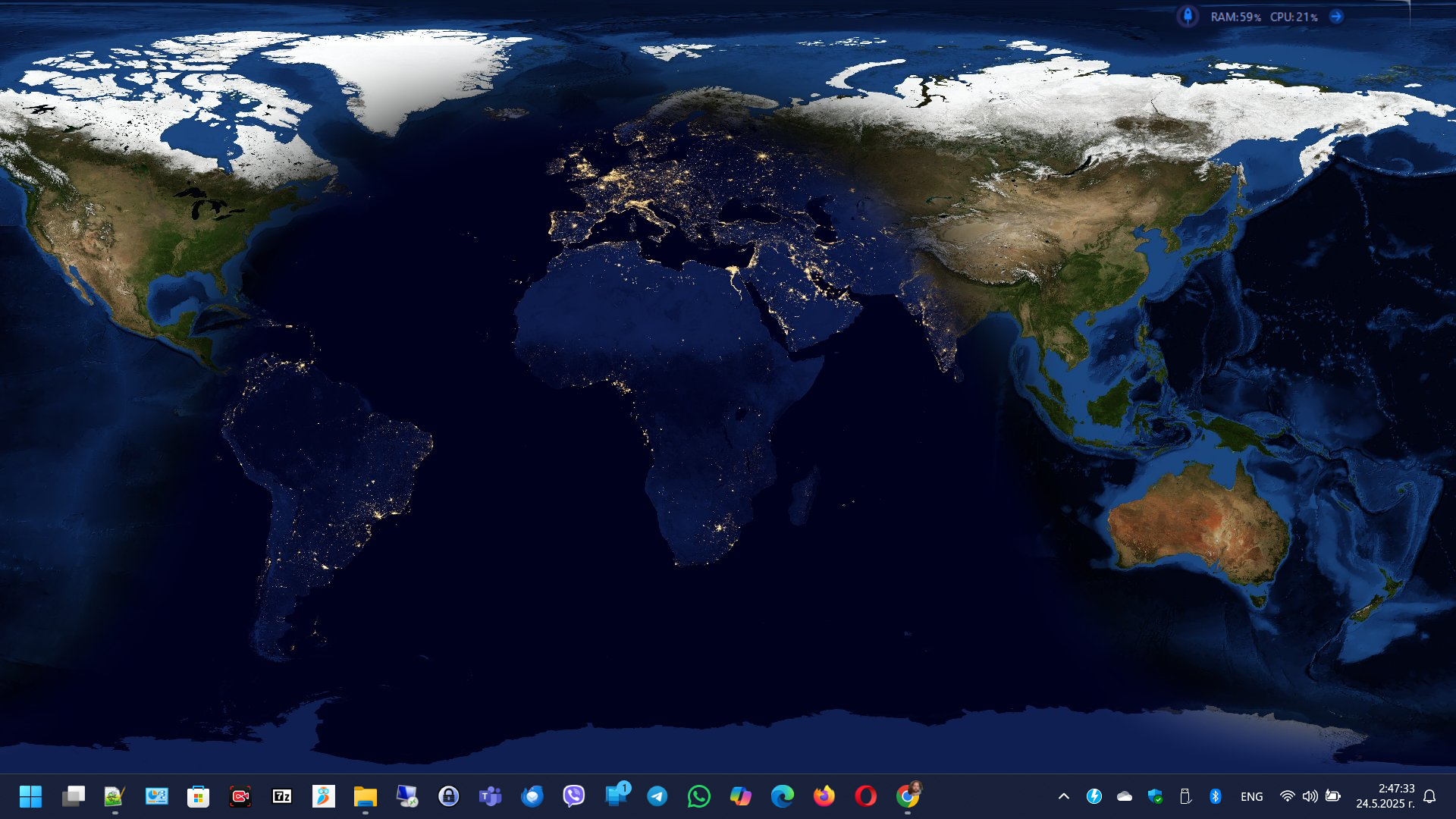Open 7-Zip from the taskbar
The width and height of the screenshot is (1456, 819).
click(x=281, y=796)
